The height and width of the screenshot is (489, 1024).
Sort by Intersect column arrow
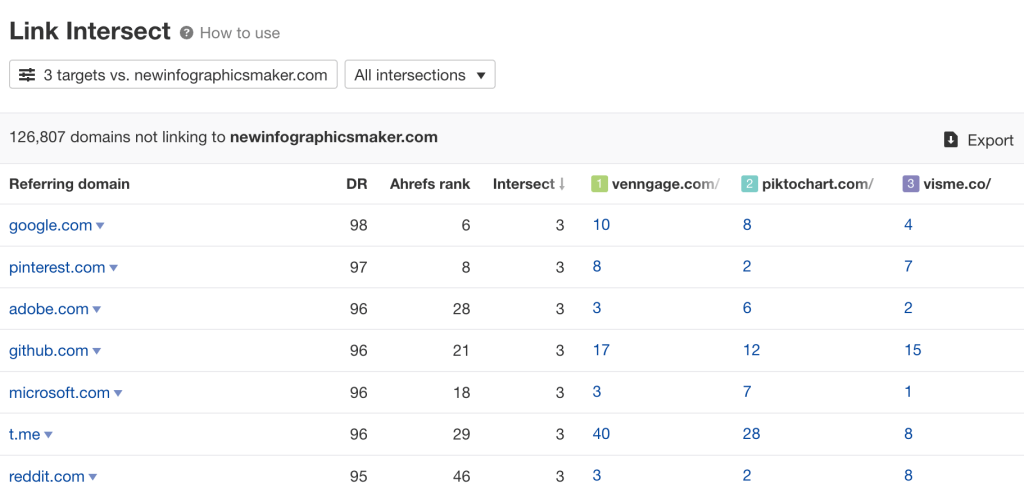pyautogui.click(x=562, y=184)
